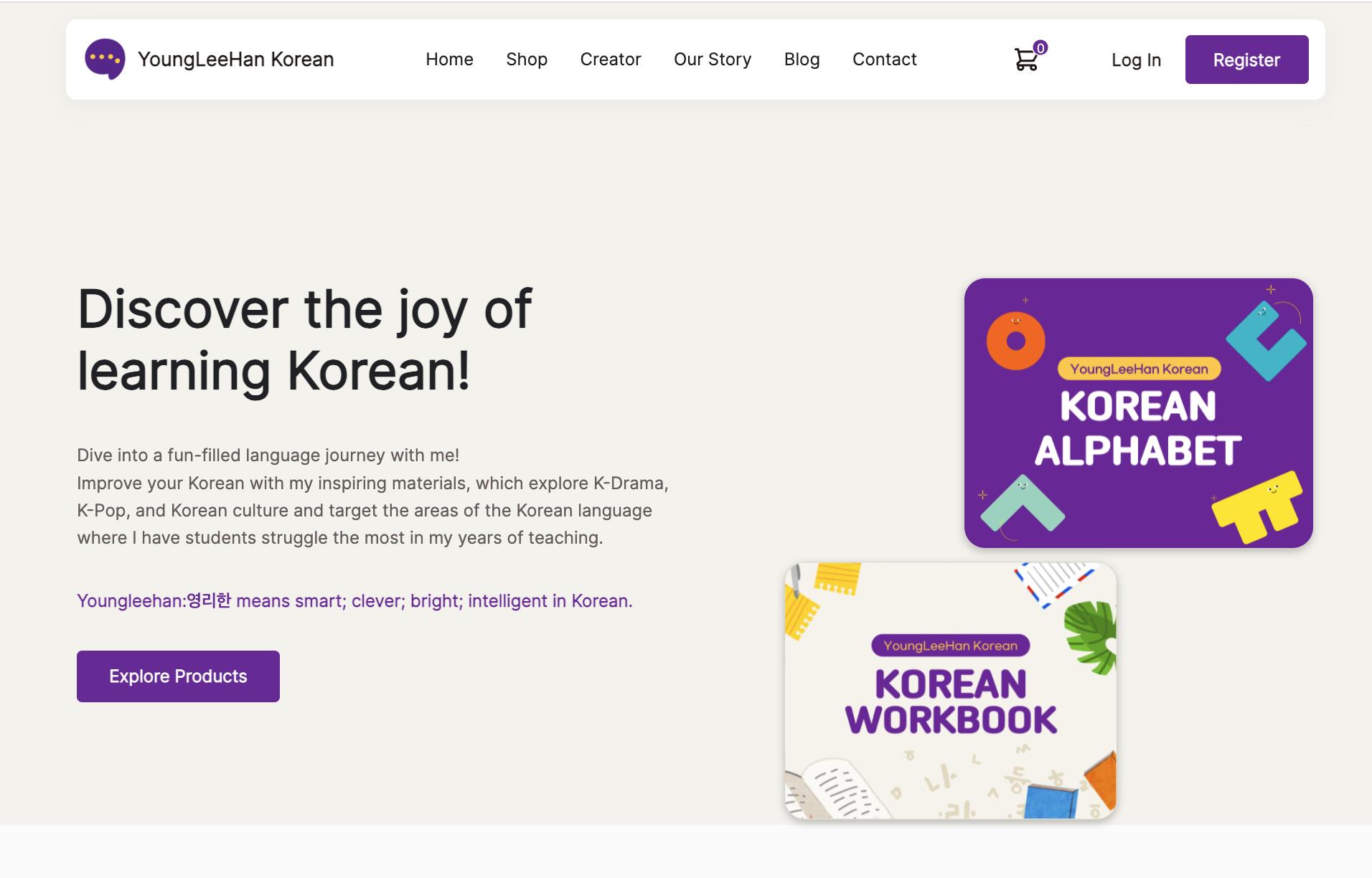1372x878 pixels.
Task: Open the Korean Alphabet thumbnail card
Action: [1138, 413]
